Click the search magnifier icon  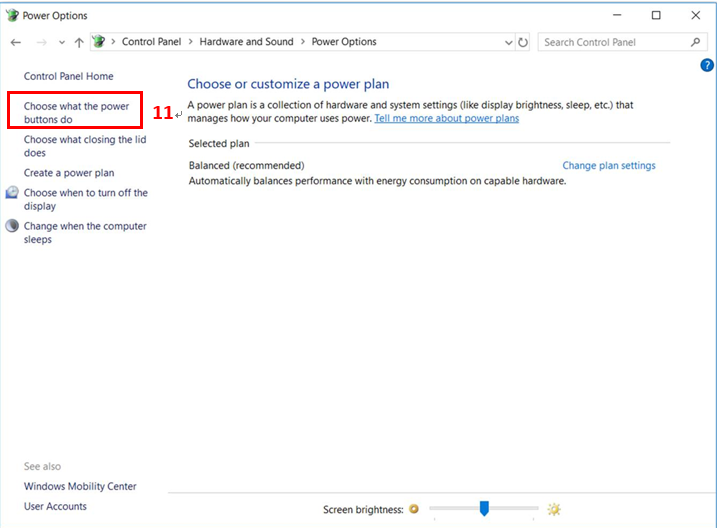(696, 42)
